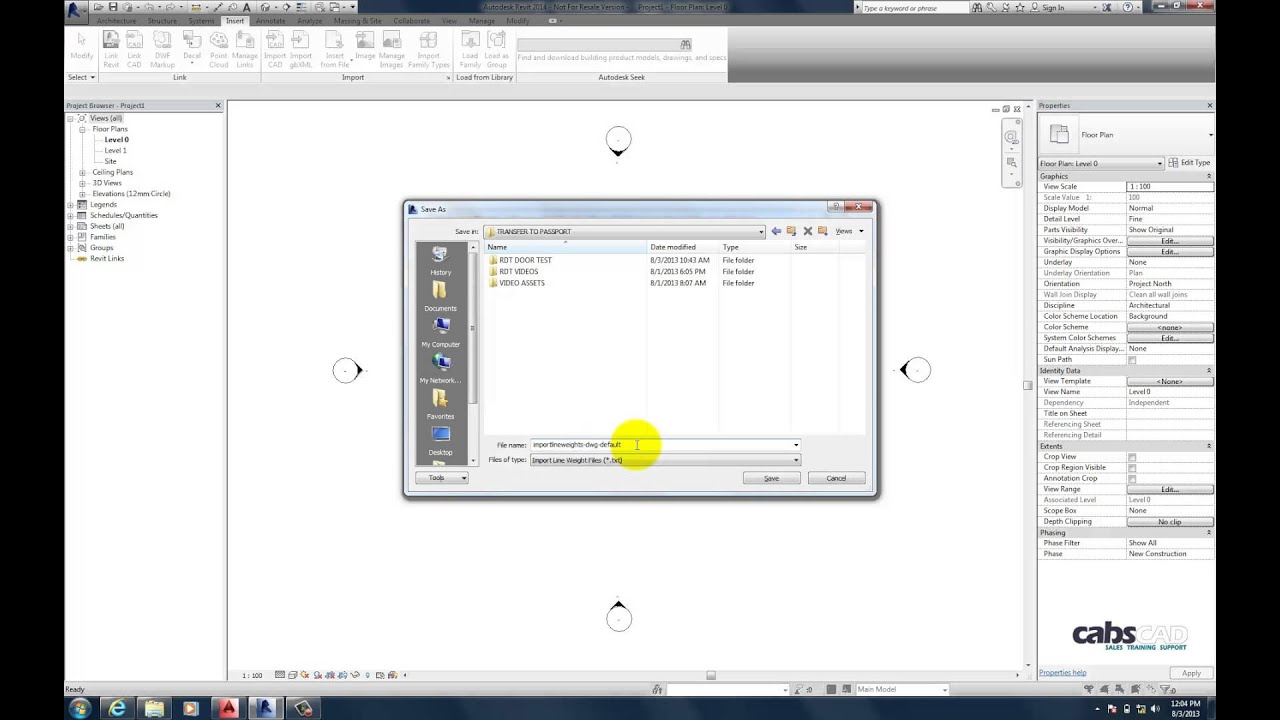Open Documents in the Save As places bar
1280x720 pixels.
click(x=440, y=296)
